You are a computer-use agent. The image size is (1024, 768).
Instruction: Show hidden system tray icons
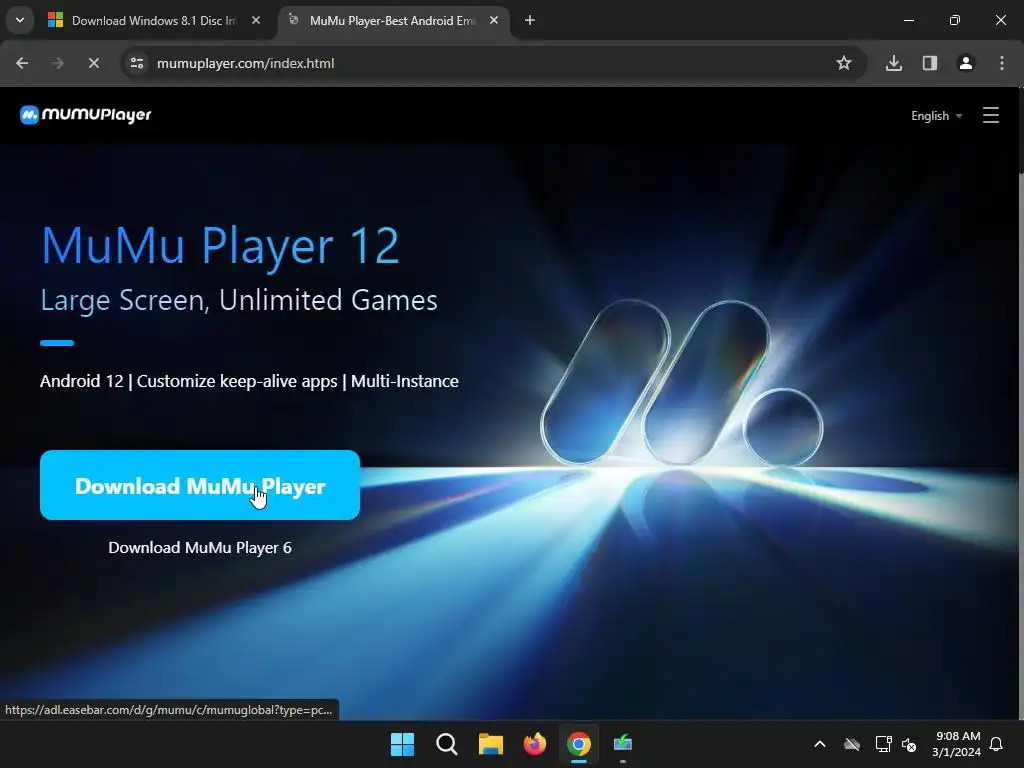(x=820, y=744)
